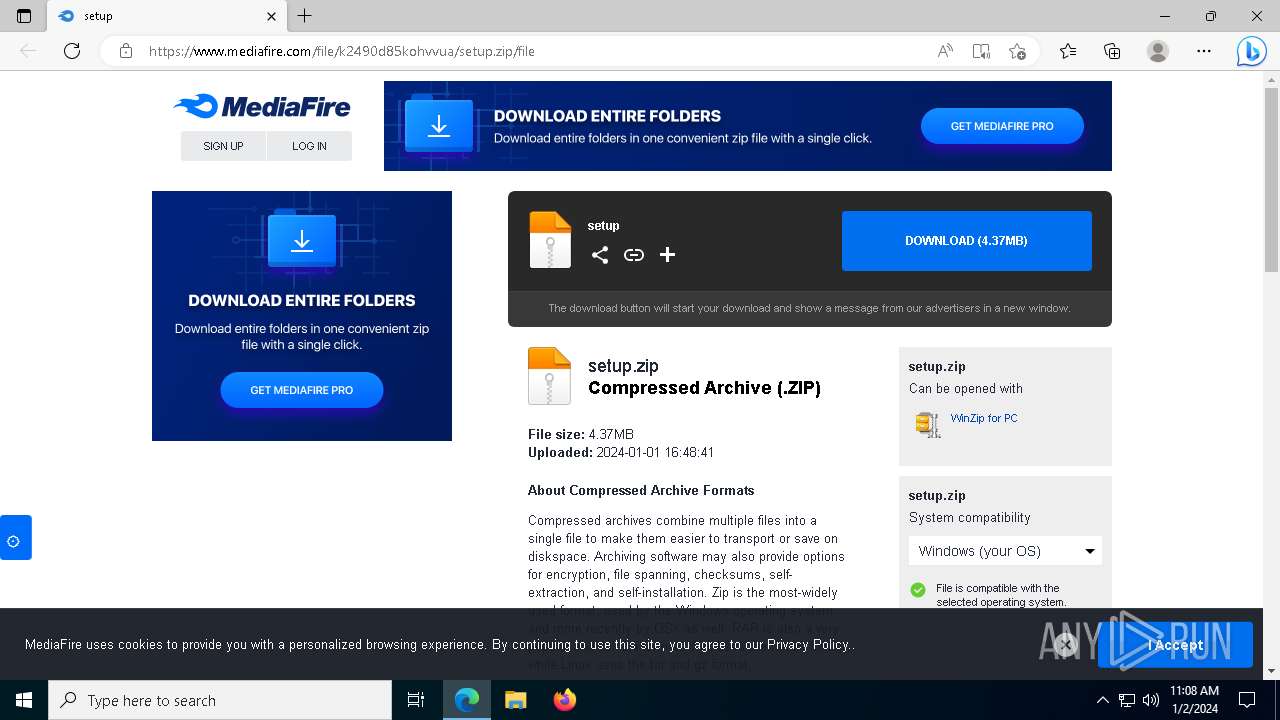
Task: Click the Windows search box
Action: tap(220, 700)
